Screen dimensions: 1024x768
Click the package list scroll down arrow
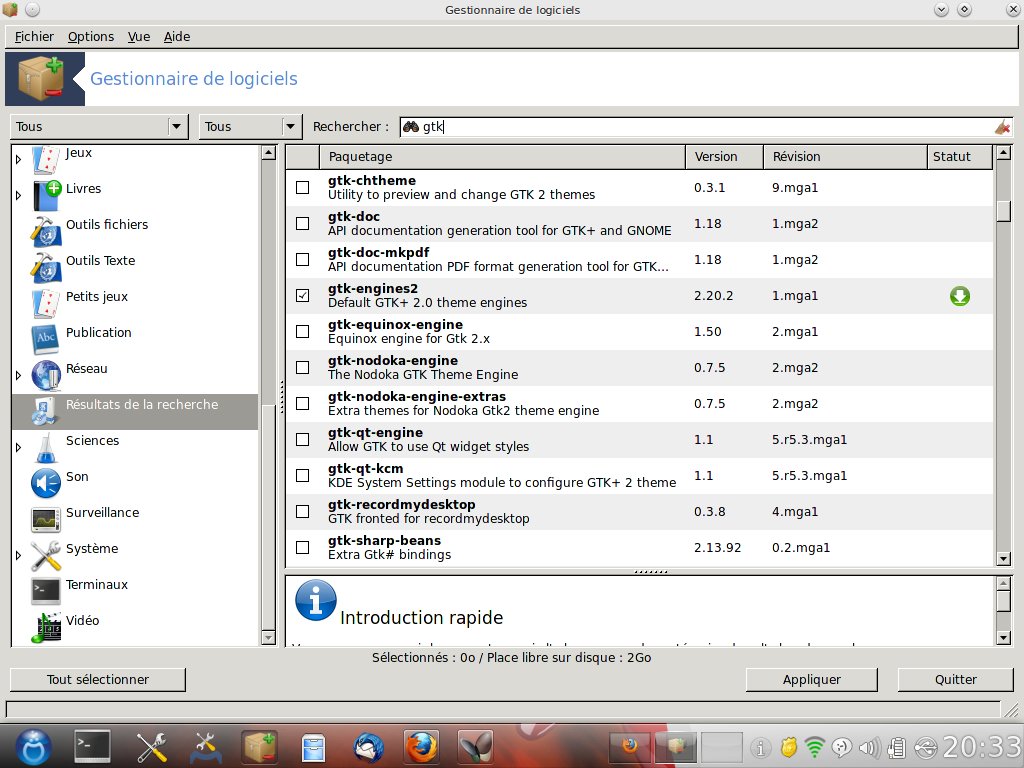pos(1004,559)
